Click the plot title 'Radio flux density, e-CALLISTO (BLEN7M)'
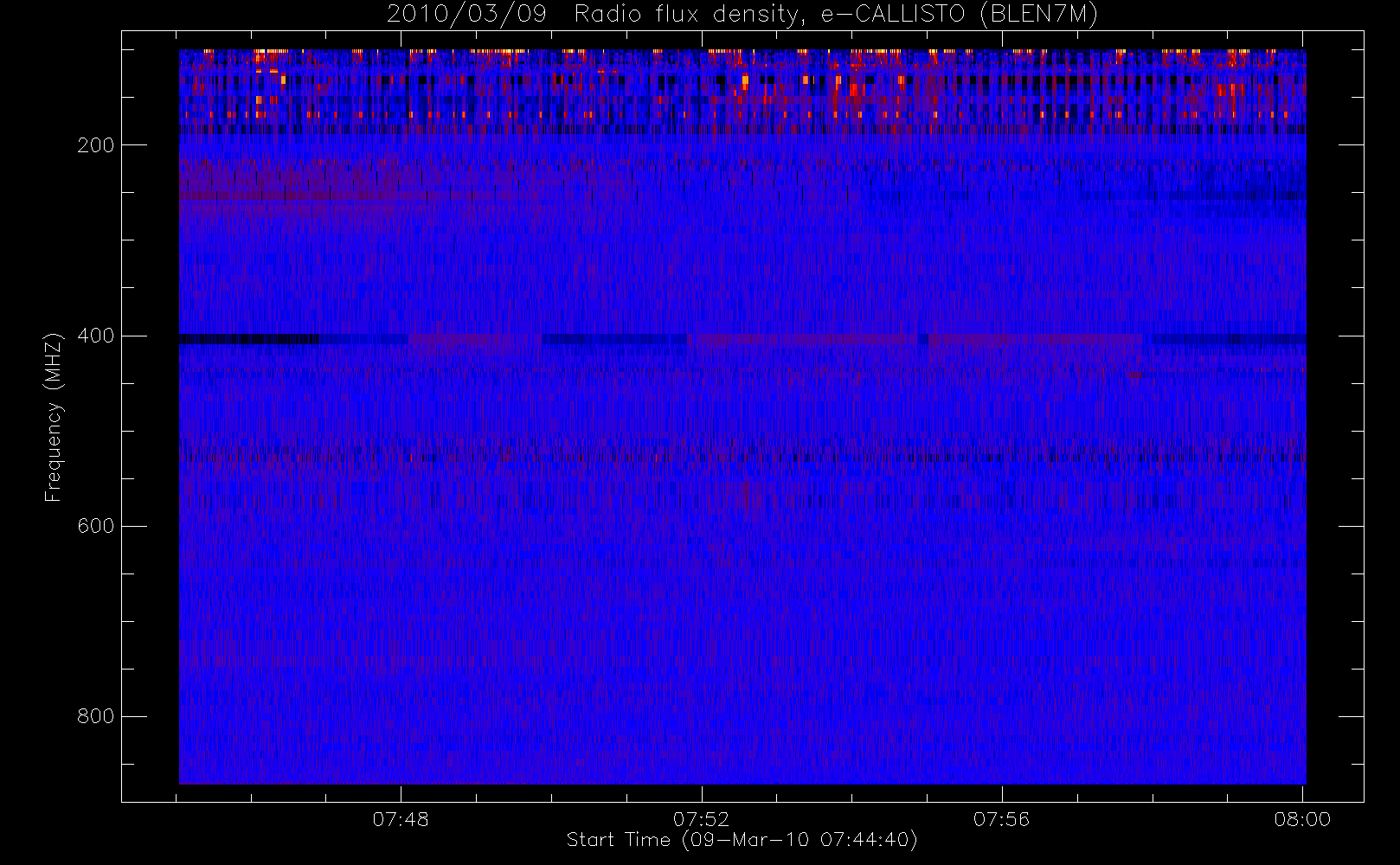The image size is (1400, 865). [x=836, y=15]
